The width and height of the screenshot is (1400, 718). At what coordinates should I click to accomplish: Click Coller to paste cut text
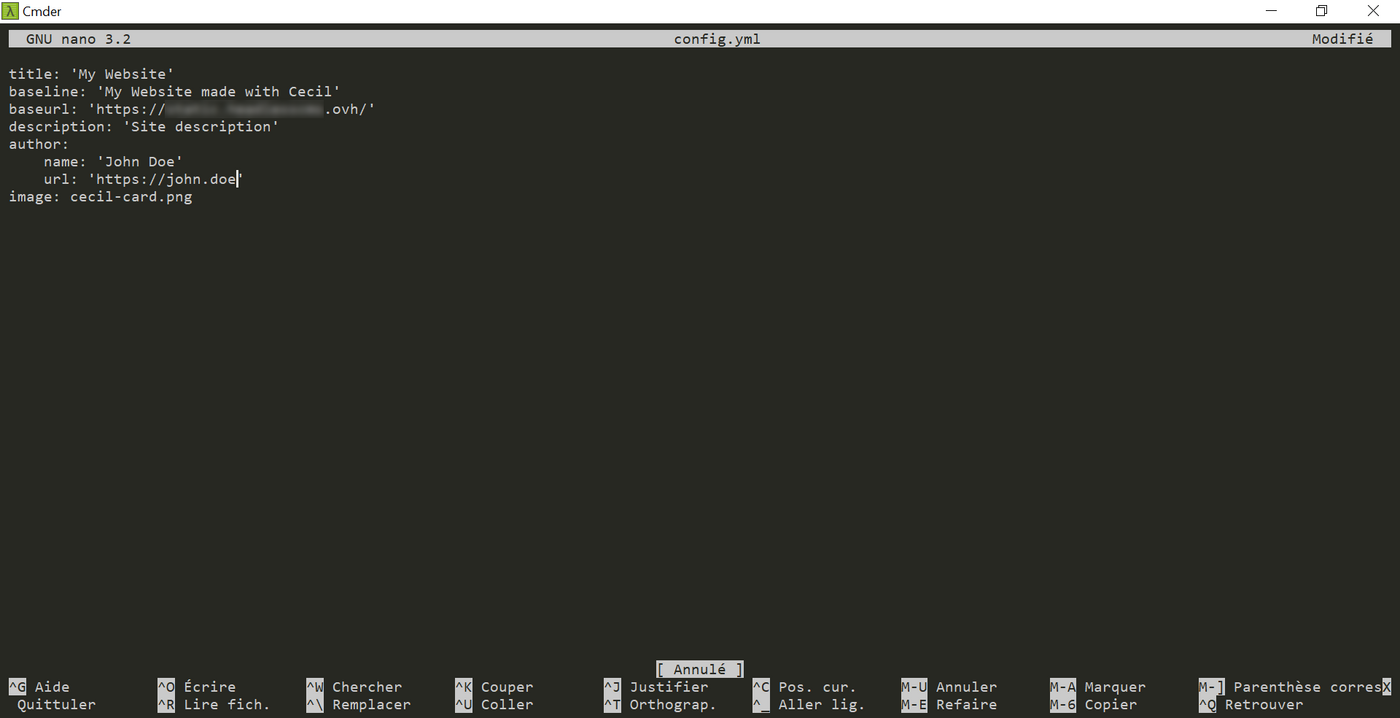(504, 704)
